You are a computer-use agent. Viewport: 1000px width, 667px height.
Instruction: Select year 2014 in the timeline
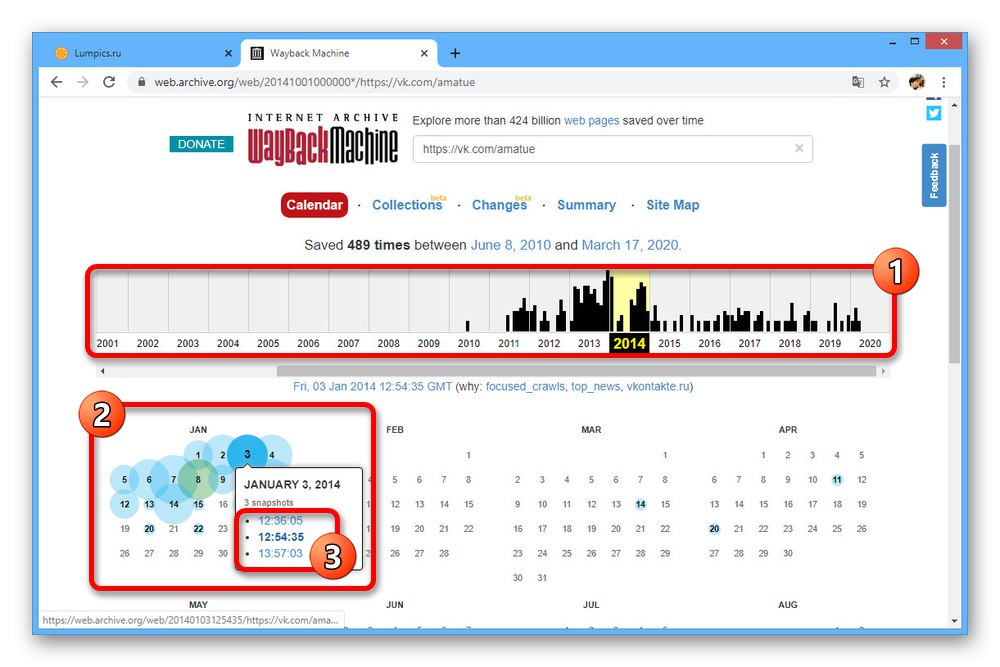point(629,343)
